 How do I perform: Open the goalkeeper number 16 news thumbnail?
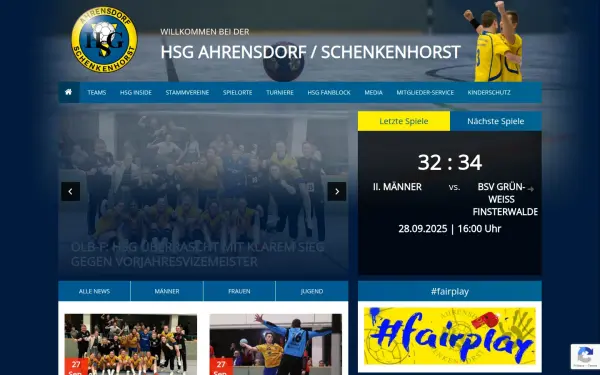tap(276, 344)
